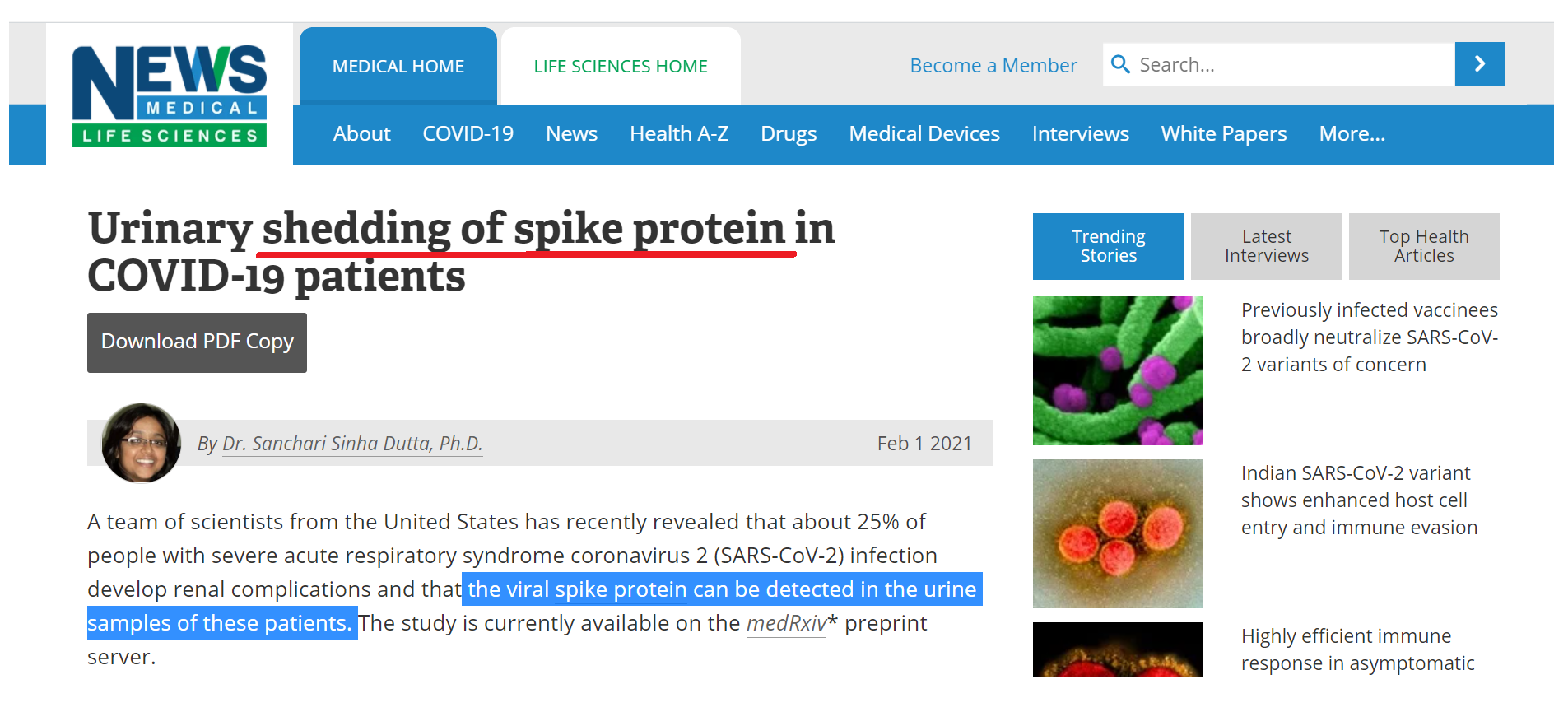Switch to the Medical Home tab
This screenshot has width=1568, height=712.
398,66
